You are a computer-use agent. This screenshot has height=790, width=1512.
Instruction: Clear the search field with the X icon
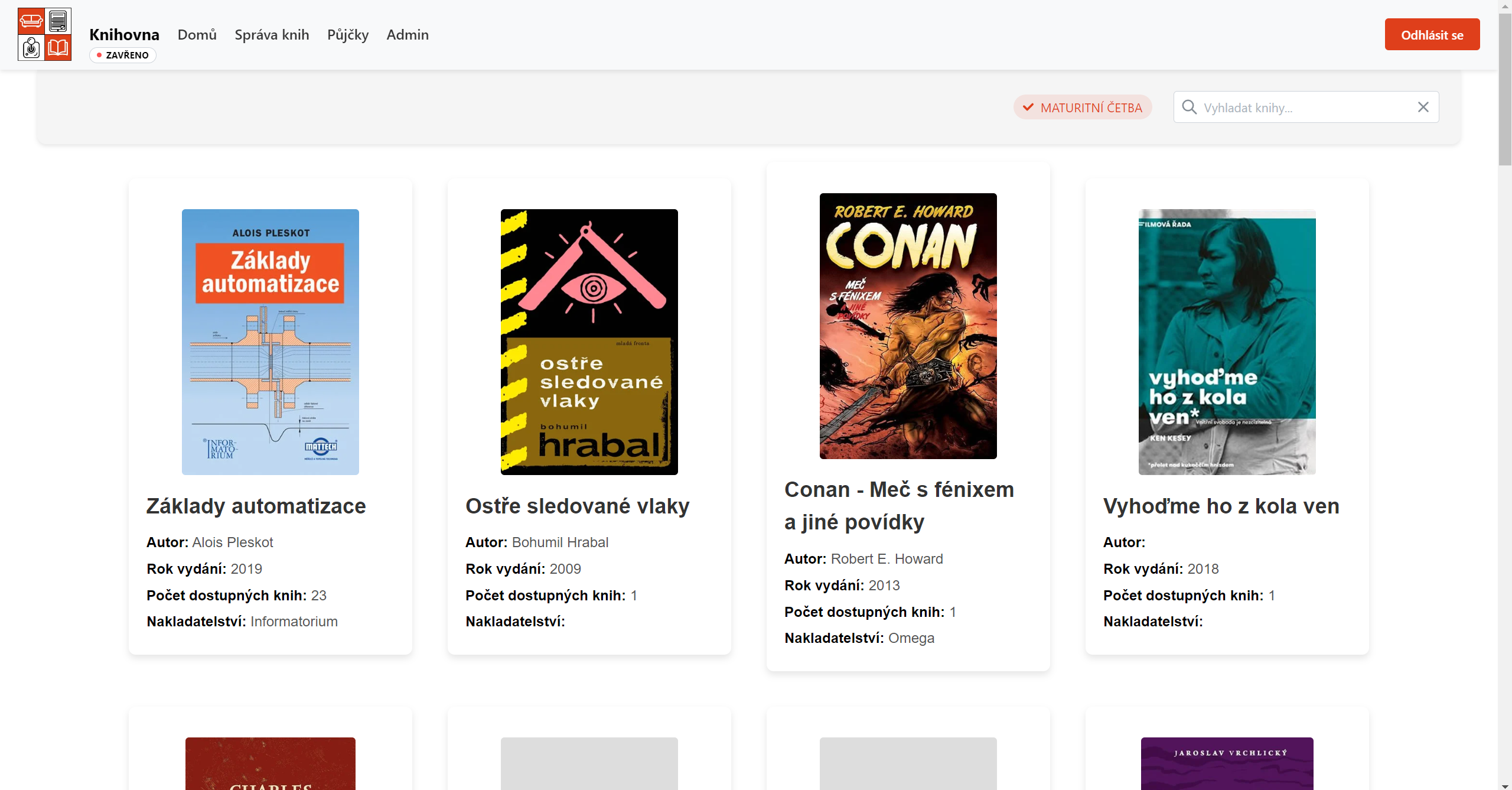[x=1423, y=107]
